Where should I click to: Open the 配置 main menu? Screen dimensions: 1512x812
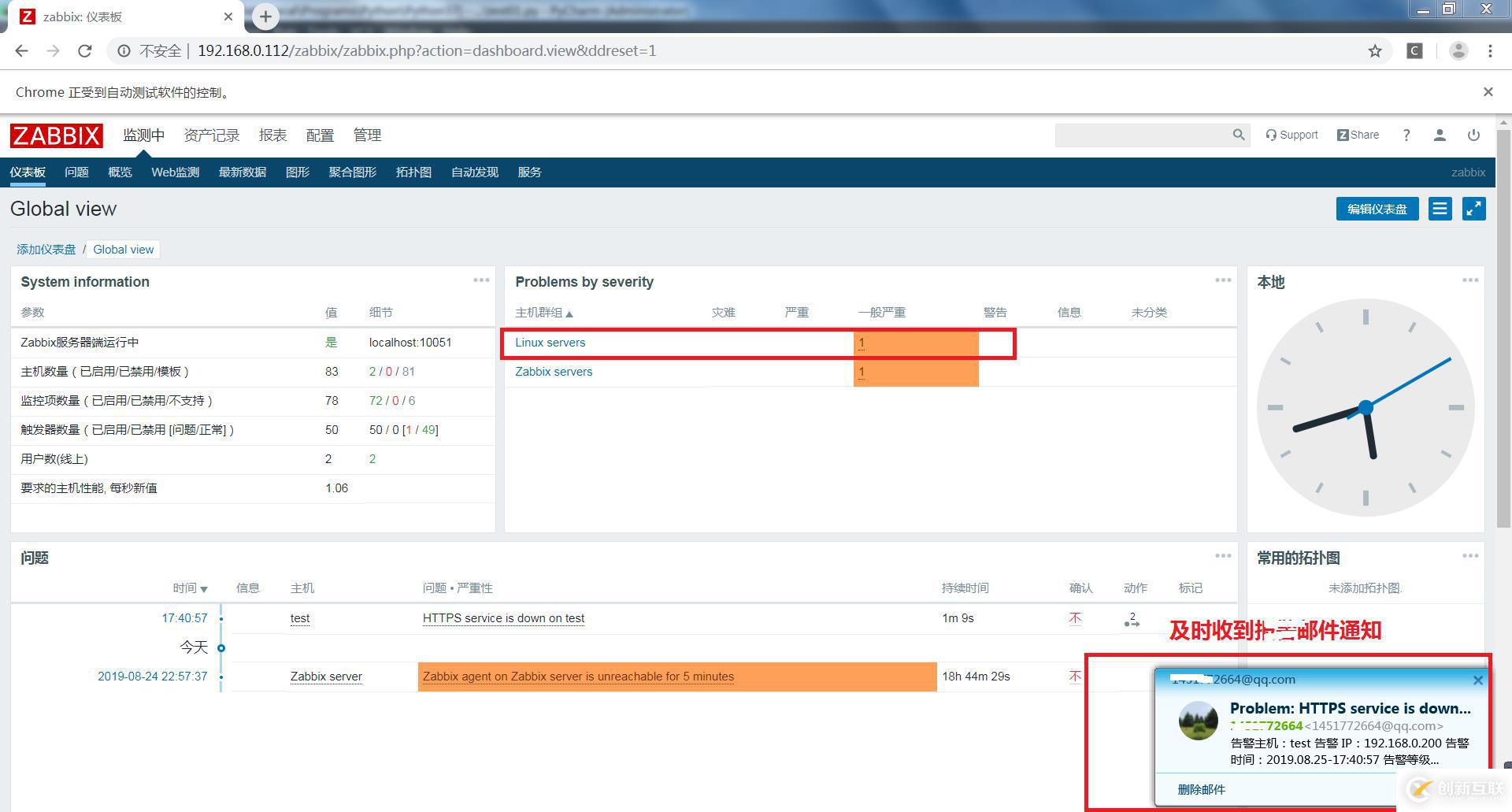tap(320, 135)
